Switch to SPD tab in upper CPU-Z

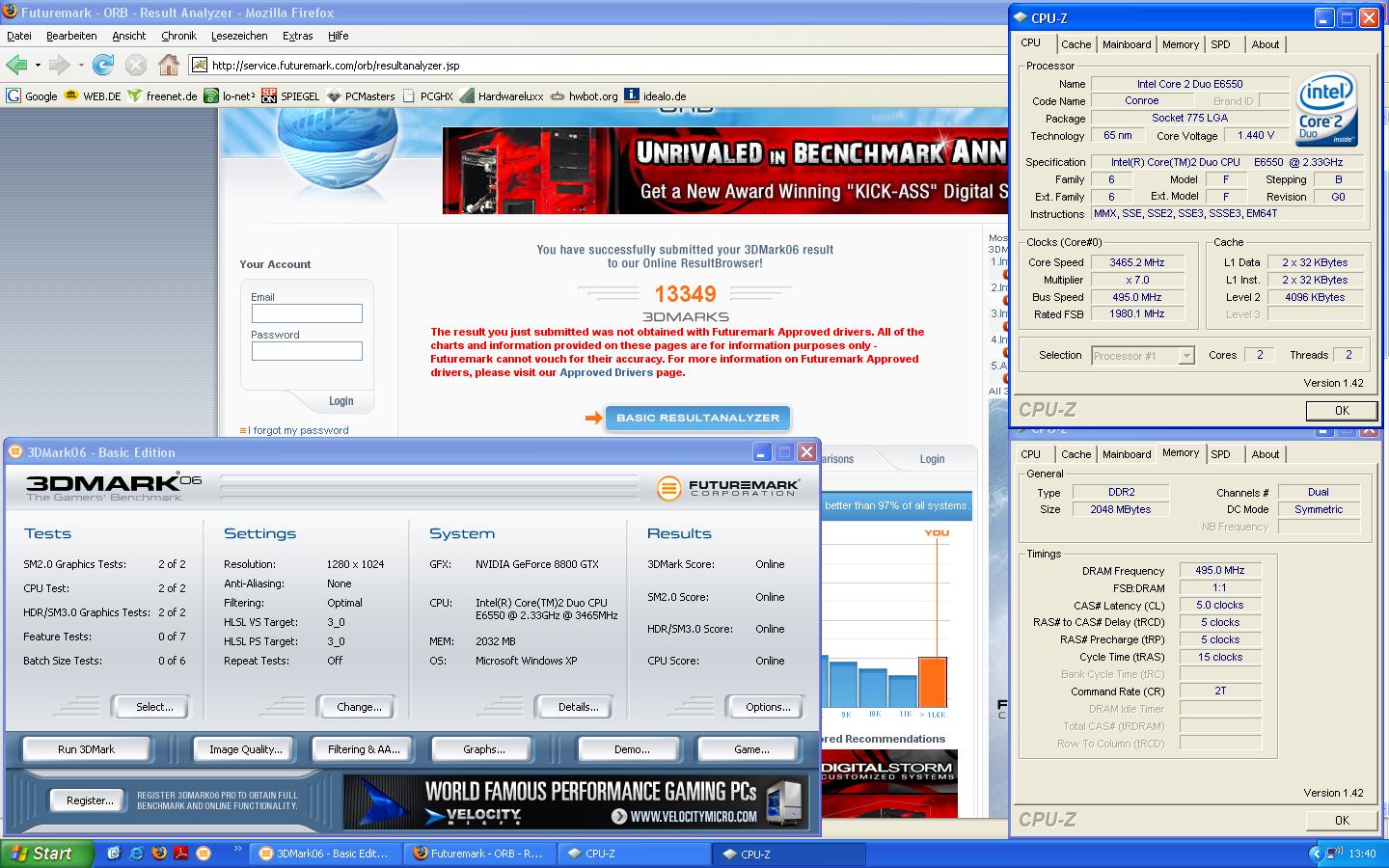(x=1220, y=44)
